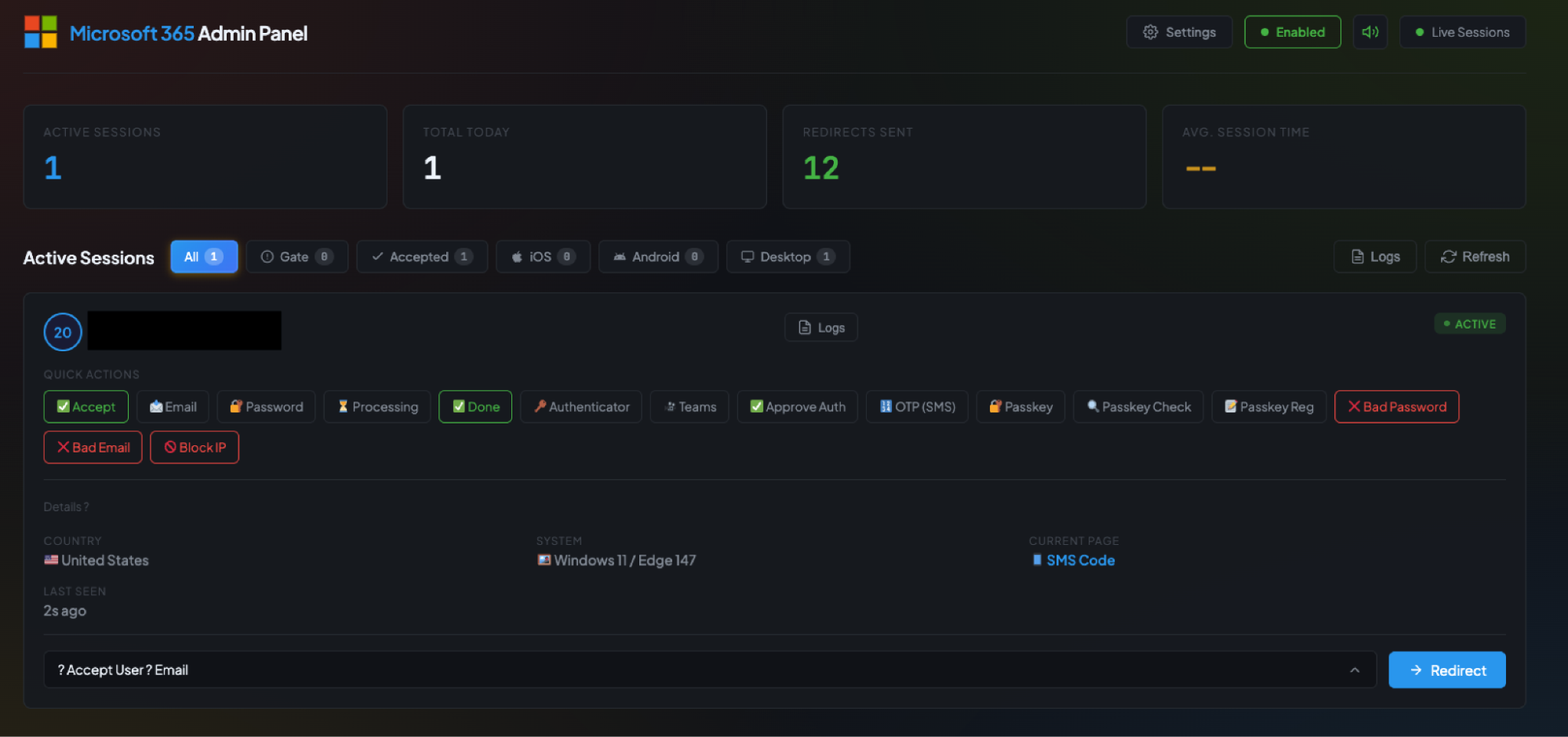Filter sessions by the Gate tab
1568x737 pixels.
297,256
